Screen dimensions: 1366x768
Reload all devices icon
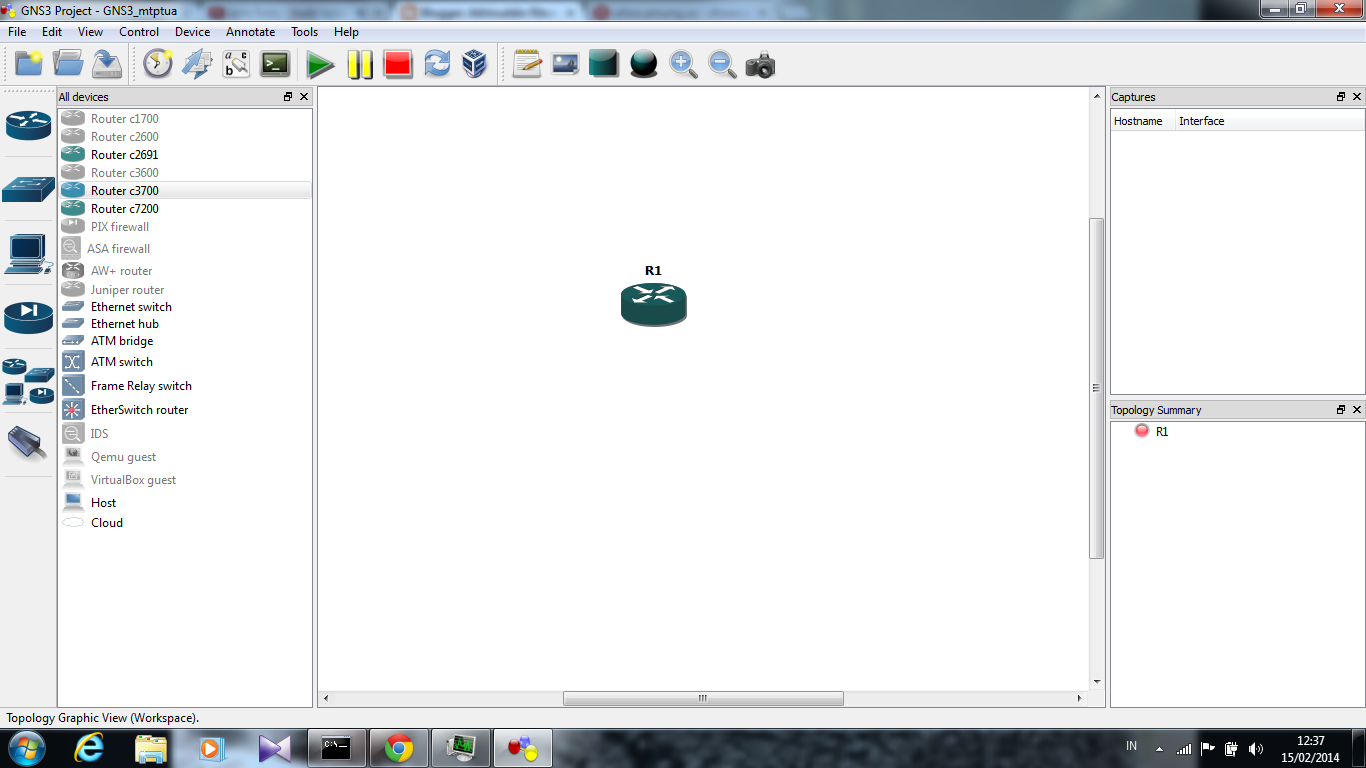(x=437, y=64)
